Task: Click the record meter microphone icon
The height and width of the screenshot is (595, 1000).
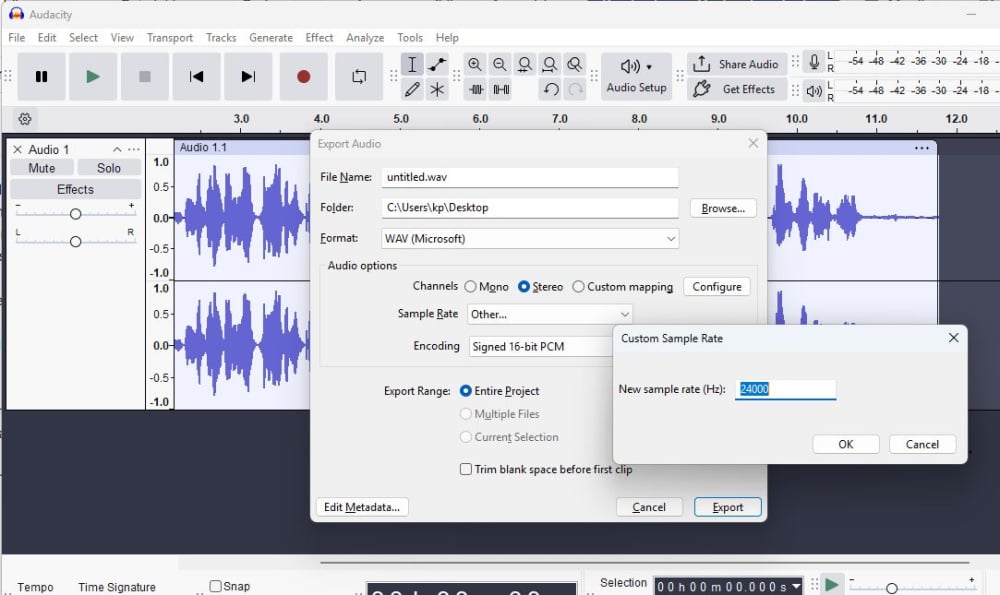Action: (814, 62)
